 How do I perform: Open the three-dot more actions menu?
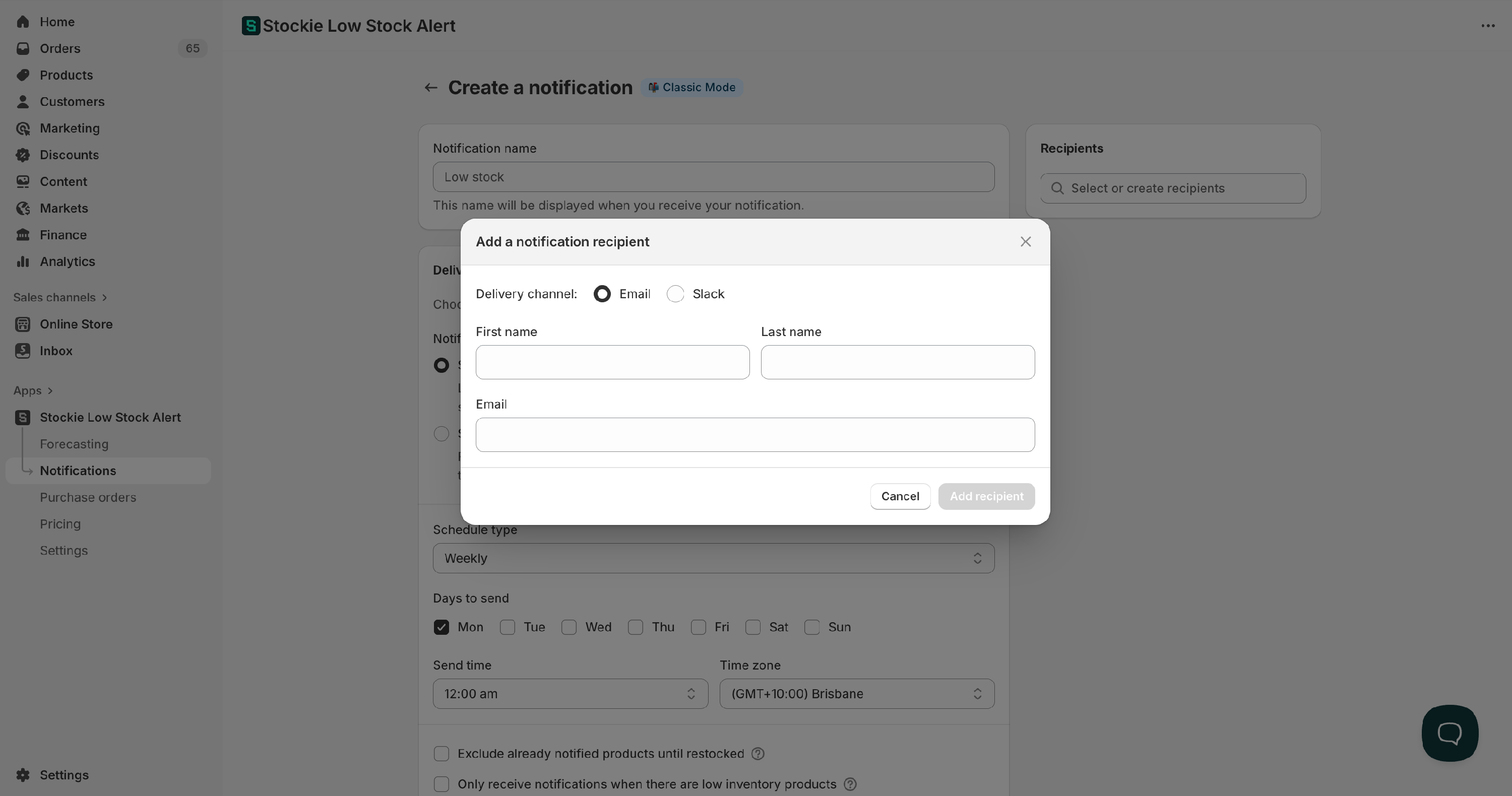1487,26
